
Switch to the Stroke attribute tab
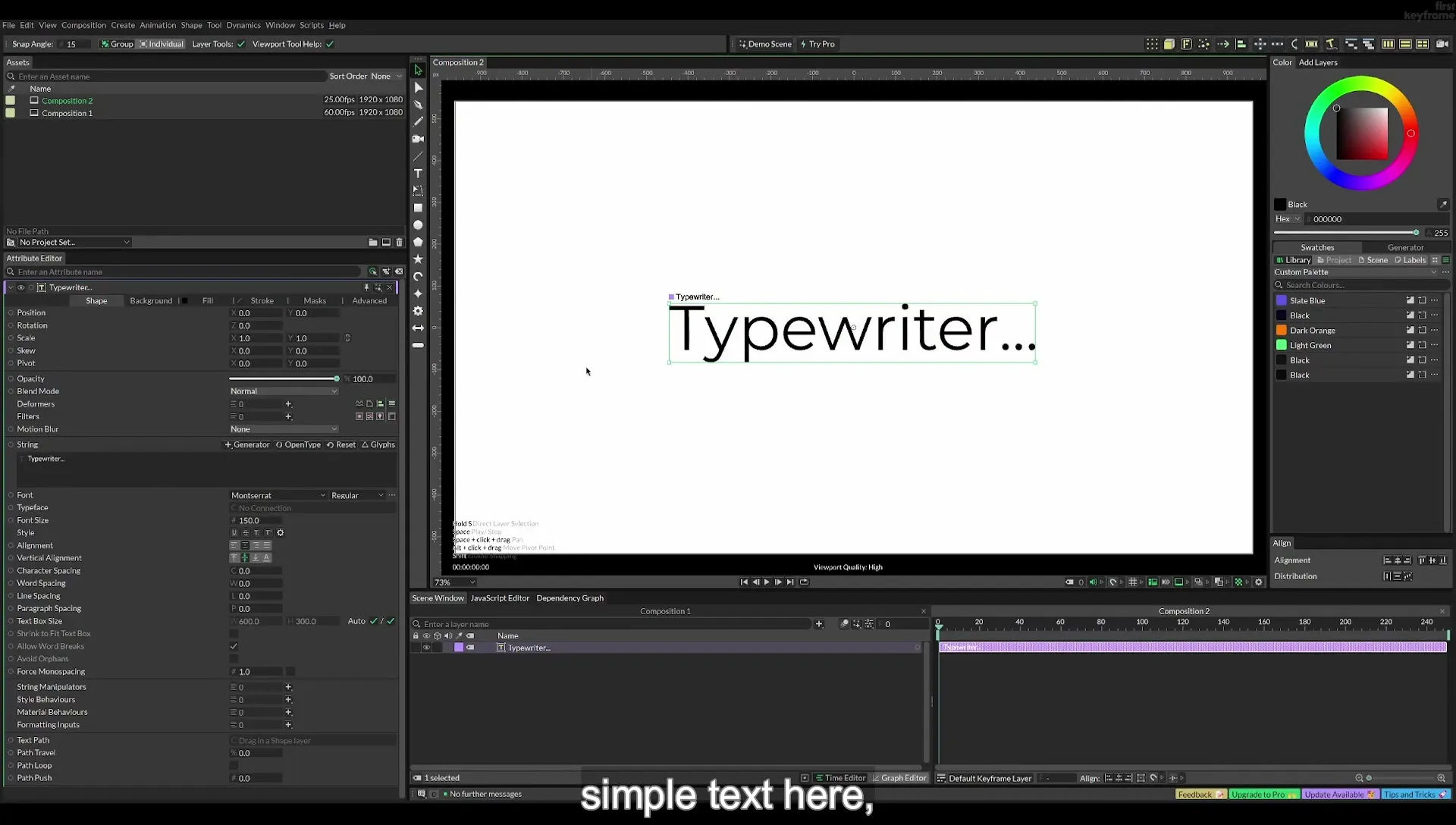click(262, 301)
